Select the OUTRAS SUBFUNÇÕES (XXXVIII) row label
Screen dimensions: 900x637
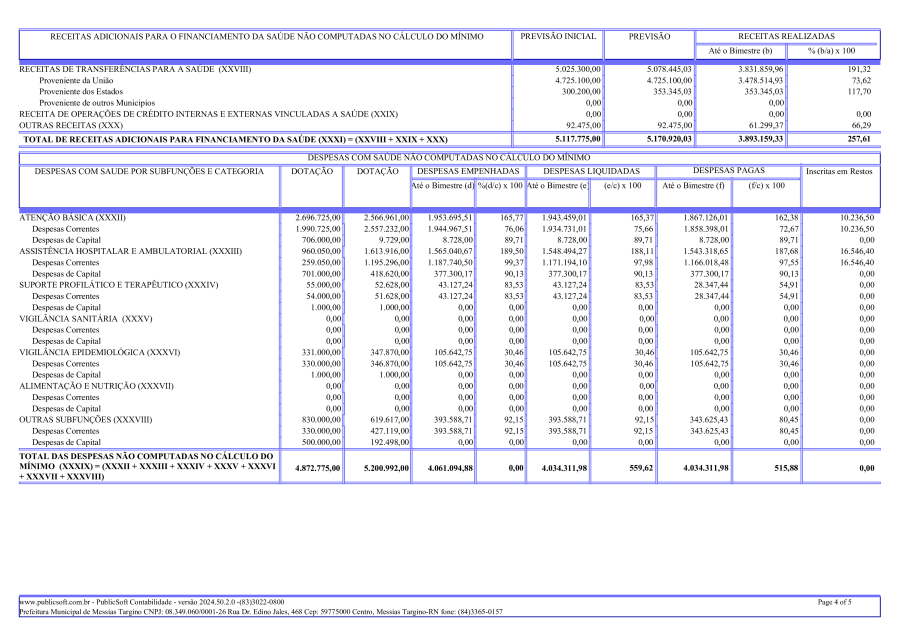86,419
